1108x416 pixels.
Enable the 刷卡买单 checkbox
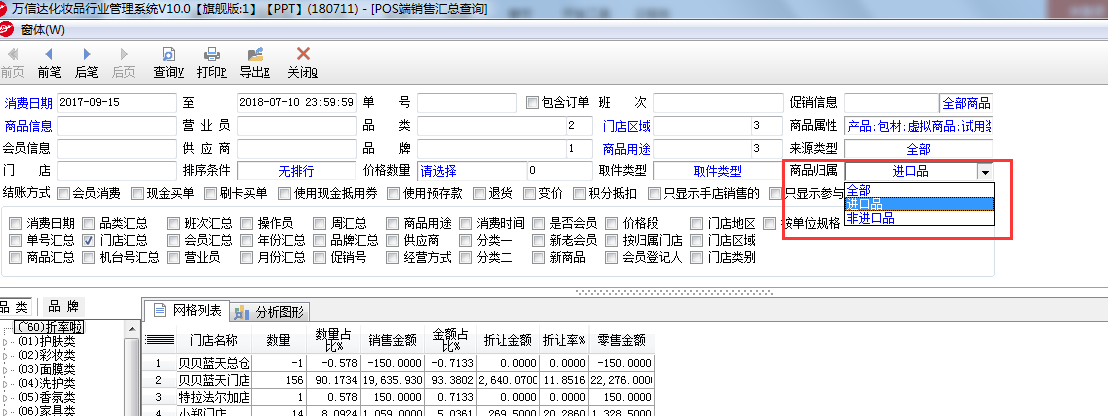[210, 194]
